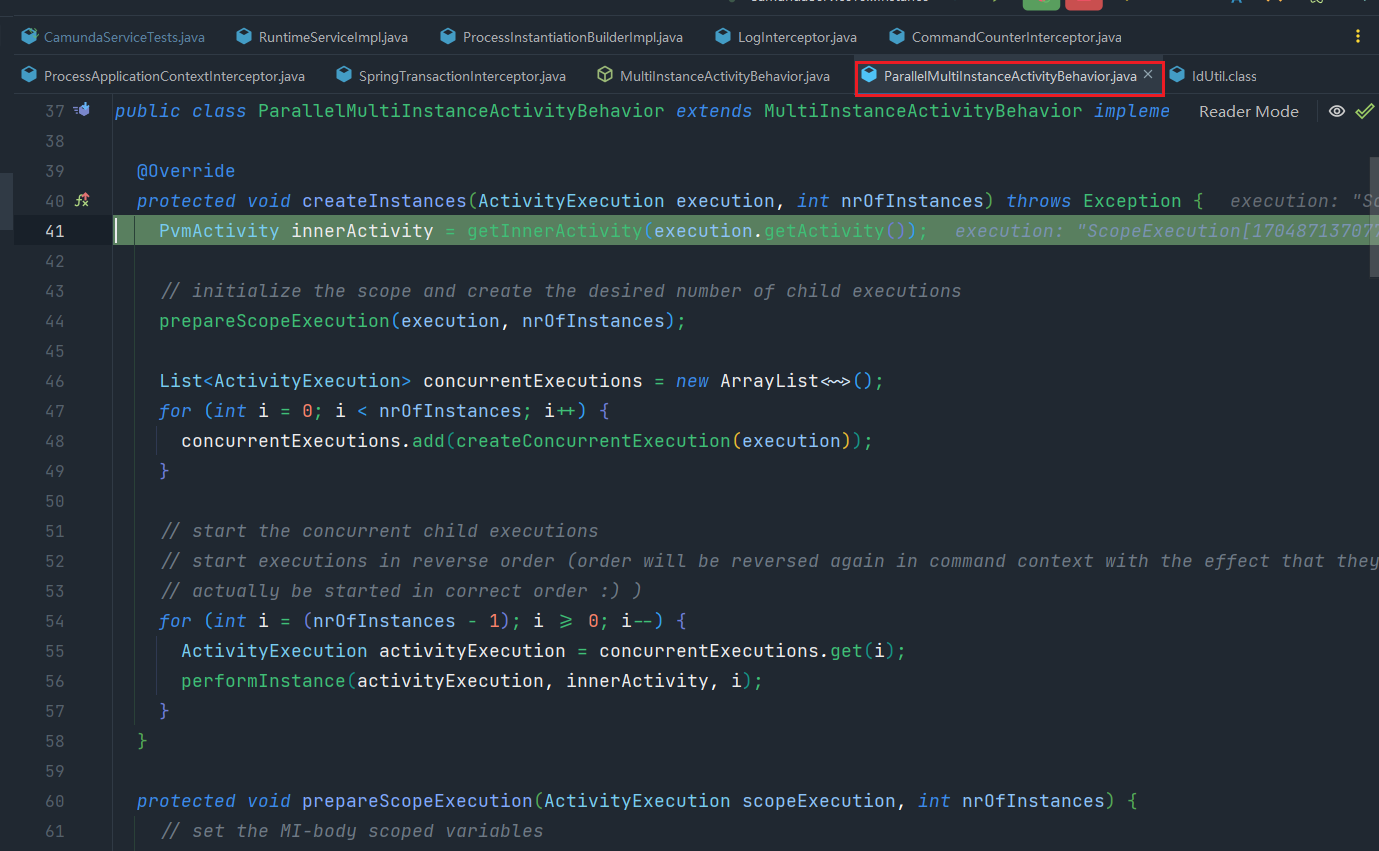This screenshot has width=1379, height=851.
Task: Switch to SpringTransactionInterceptor.java tab
Action: (x=451, y=76)
